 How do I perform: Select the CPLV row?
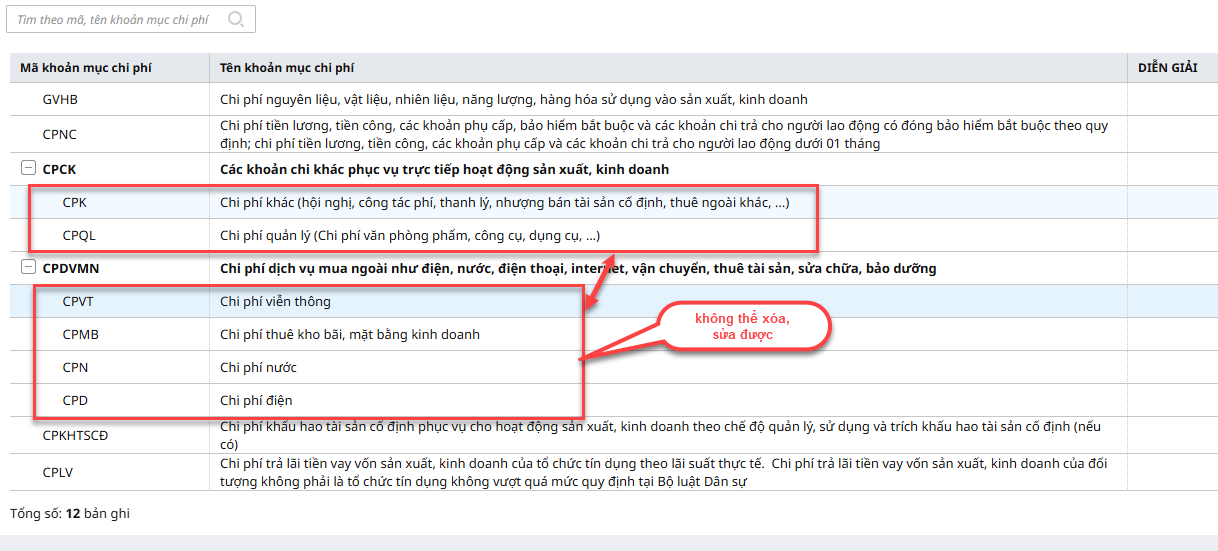tap(58, 472)
